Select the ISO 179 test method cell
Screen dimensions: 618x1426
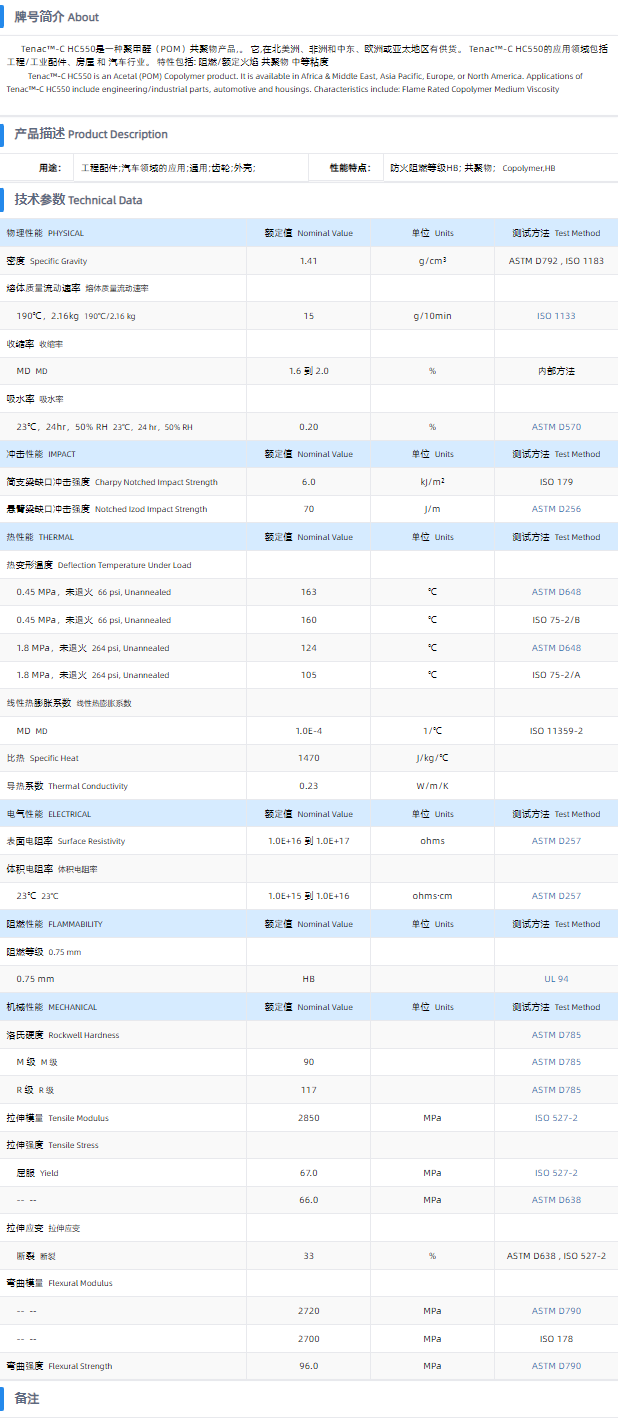coord(556,482)
